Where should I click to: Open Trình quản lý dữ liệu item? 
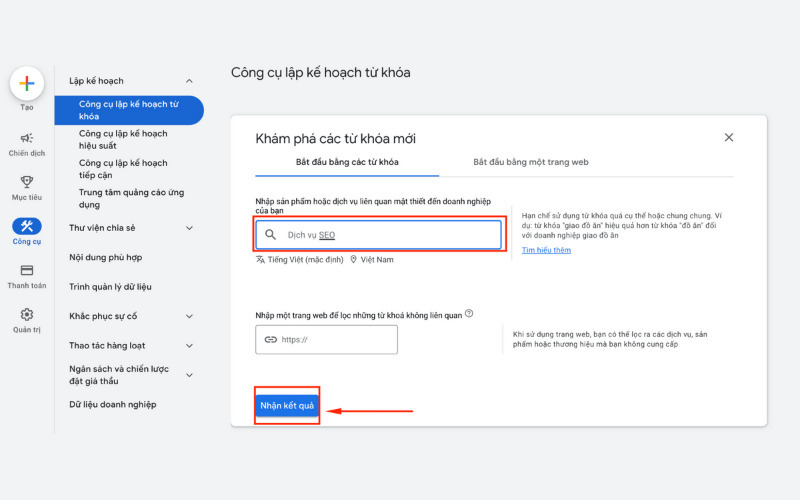point(110,287)
